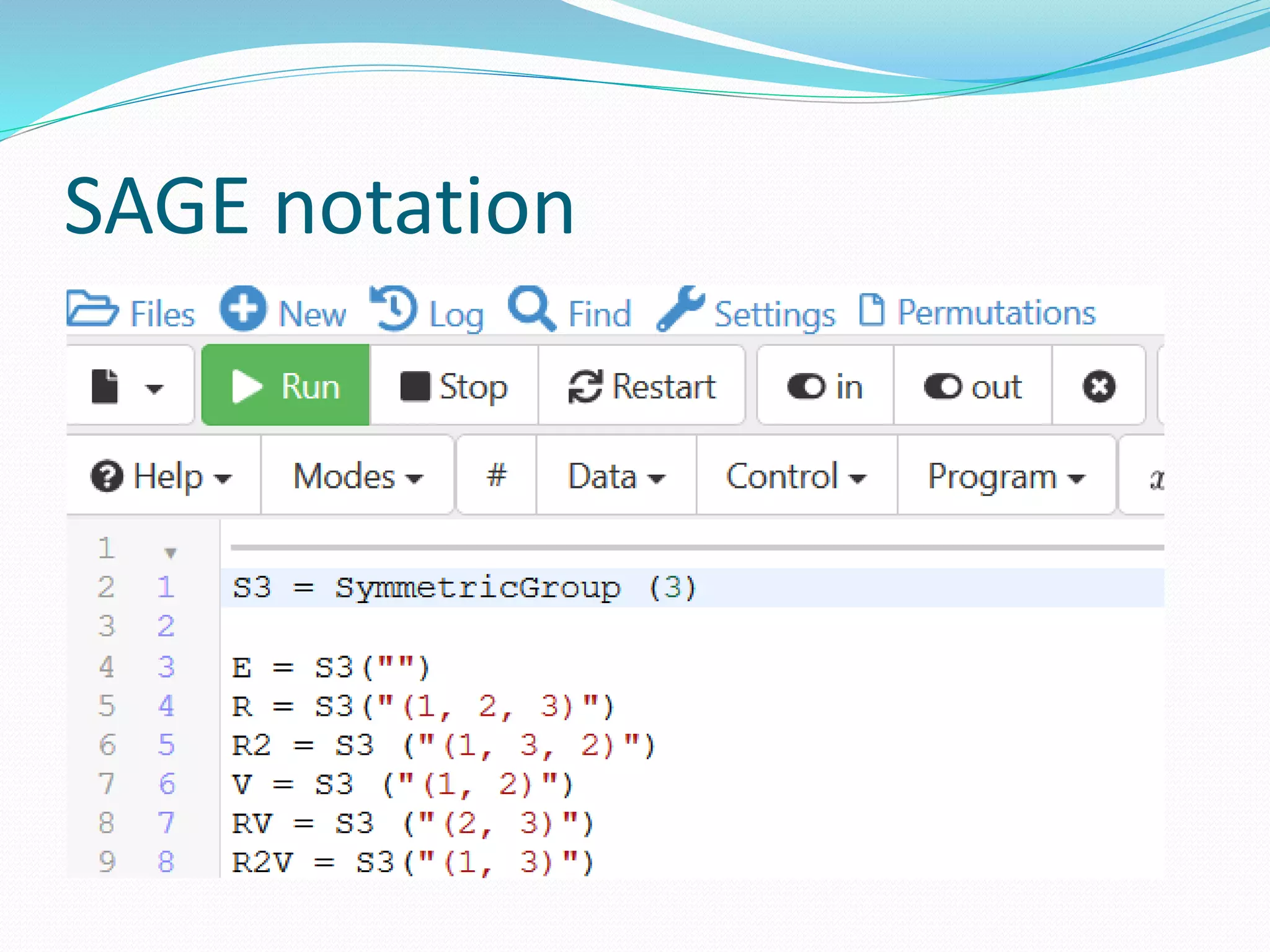The image size is (1270, 952).
Task: Open the Control dropdown menu
Action: click(797, 475)
